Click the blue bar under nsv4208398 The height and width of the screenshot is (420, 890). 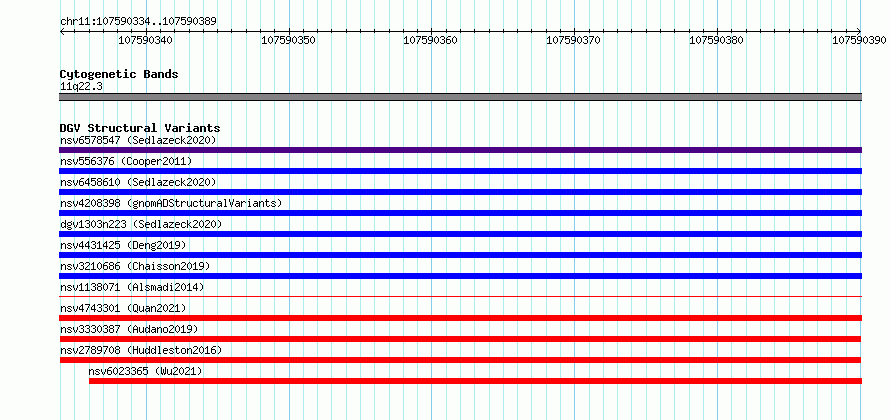(460, 213)
